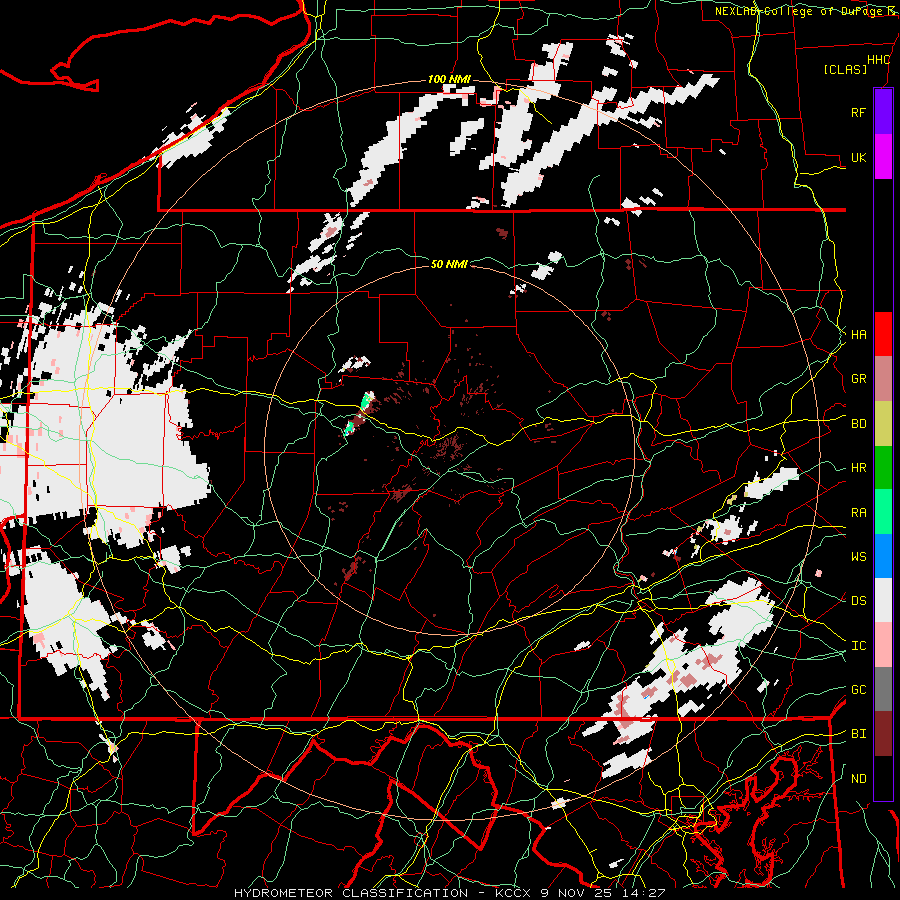Click the HA legend label
Image resolution: width=900 pixels, height=900 pixels.
pyautogui.click(x=859, y=334)
